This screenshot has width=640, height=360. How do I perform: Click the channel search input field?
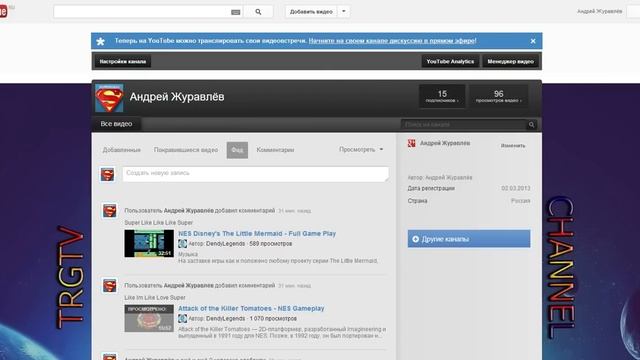pyautogui.click(x=463, y=124)
